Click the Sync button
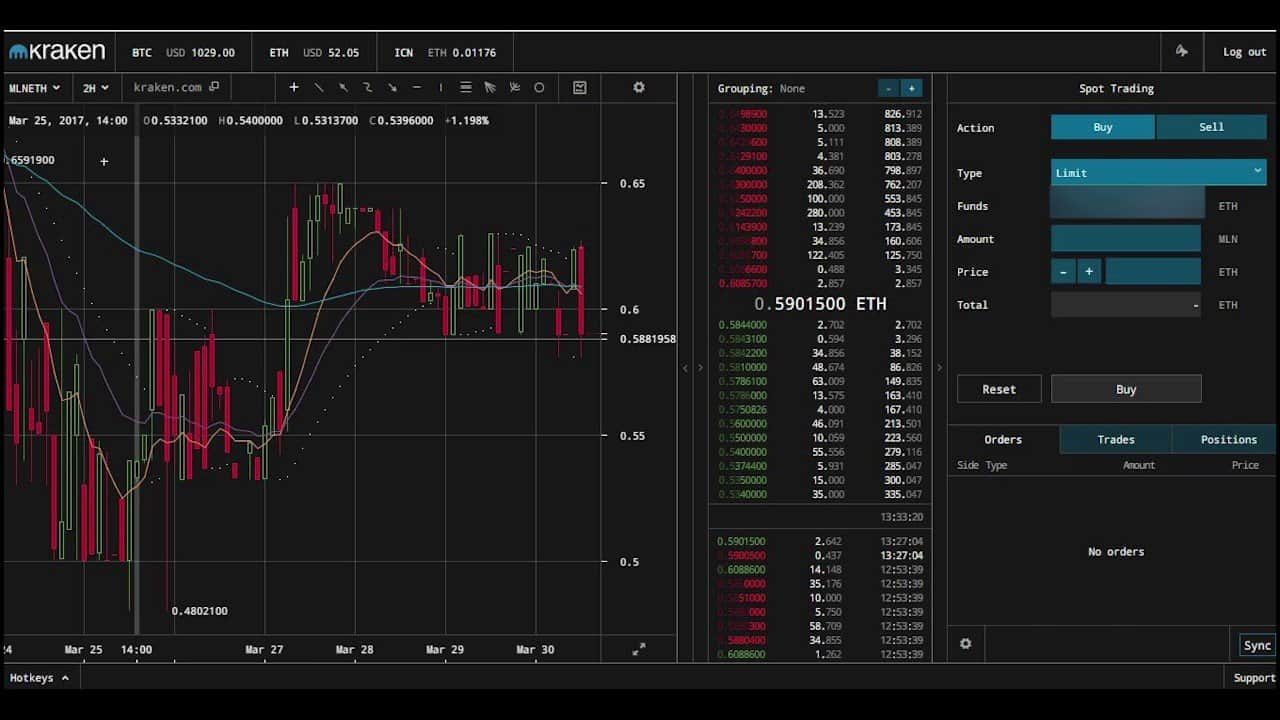 pos(1257,645)
